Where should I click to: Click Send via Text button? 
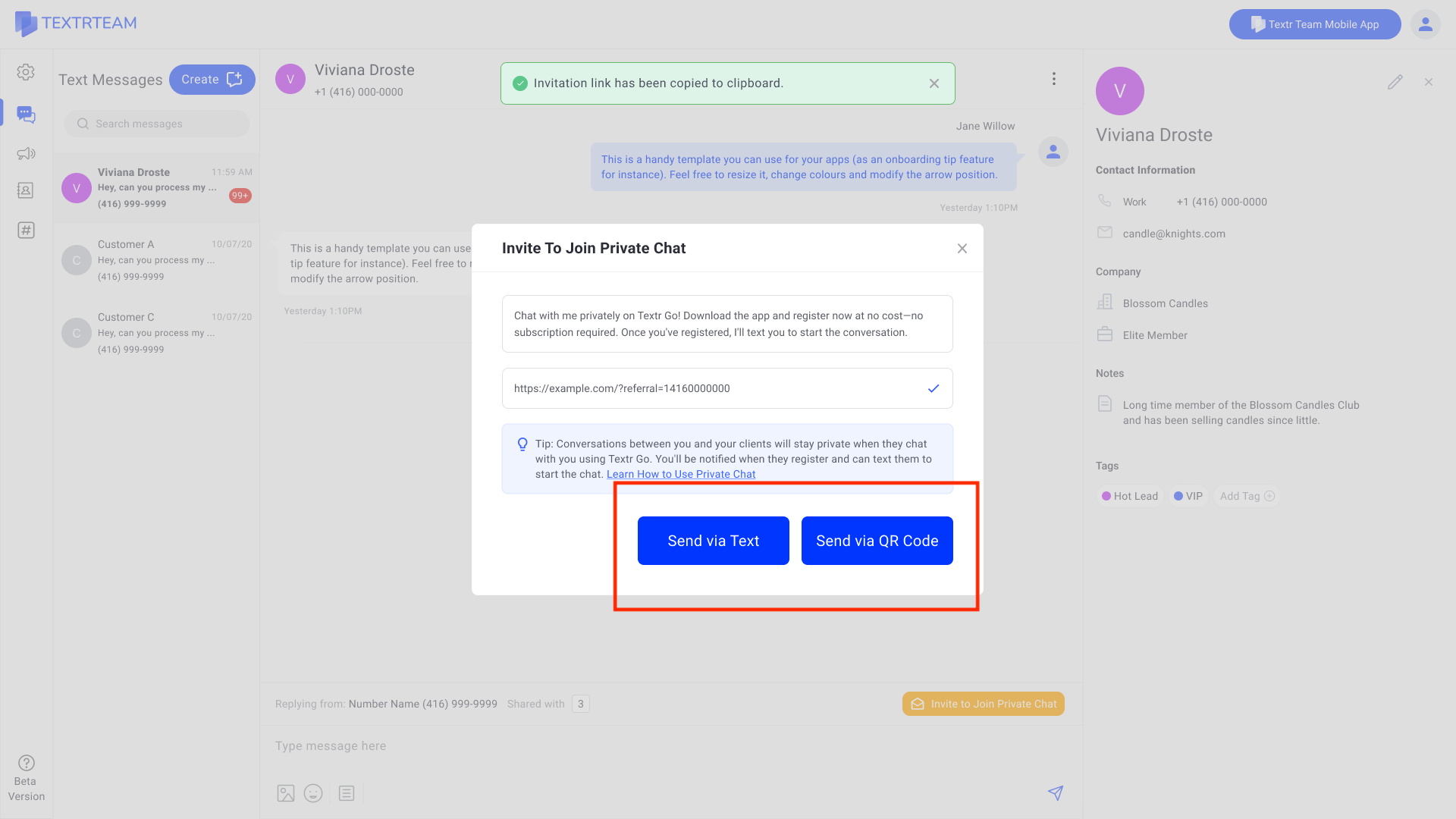click(713, 541)
